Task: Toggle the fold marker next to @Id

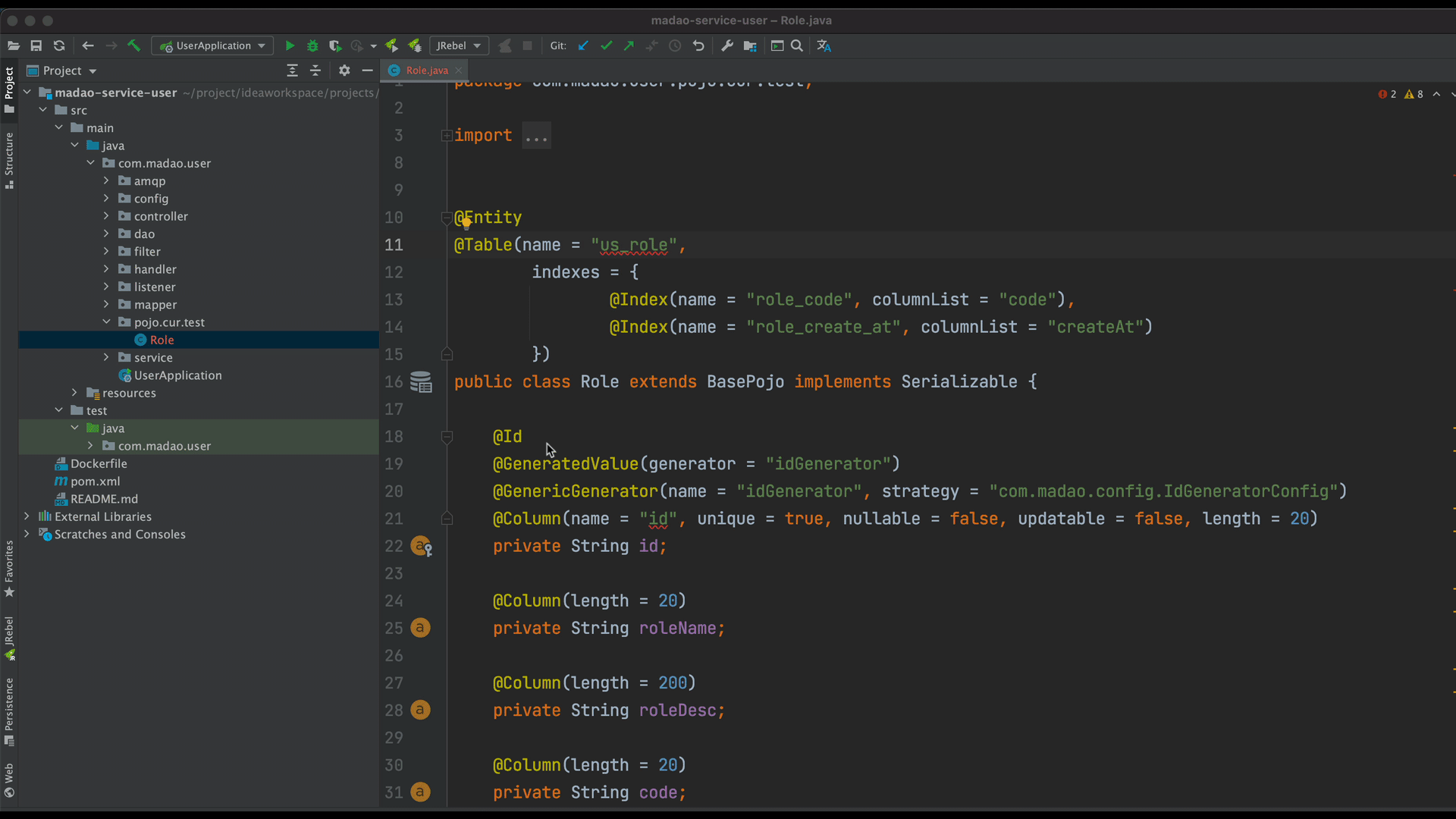Action: click(447, 437)
